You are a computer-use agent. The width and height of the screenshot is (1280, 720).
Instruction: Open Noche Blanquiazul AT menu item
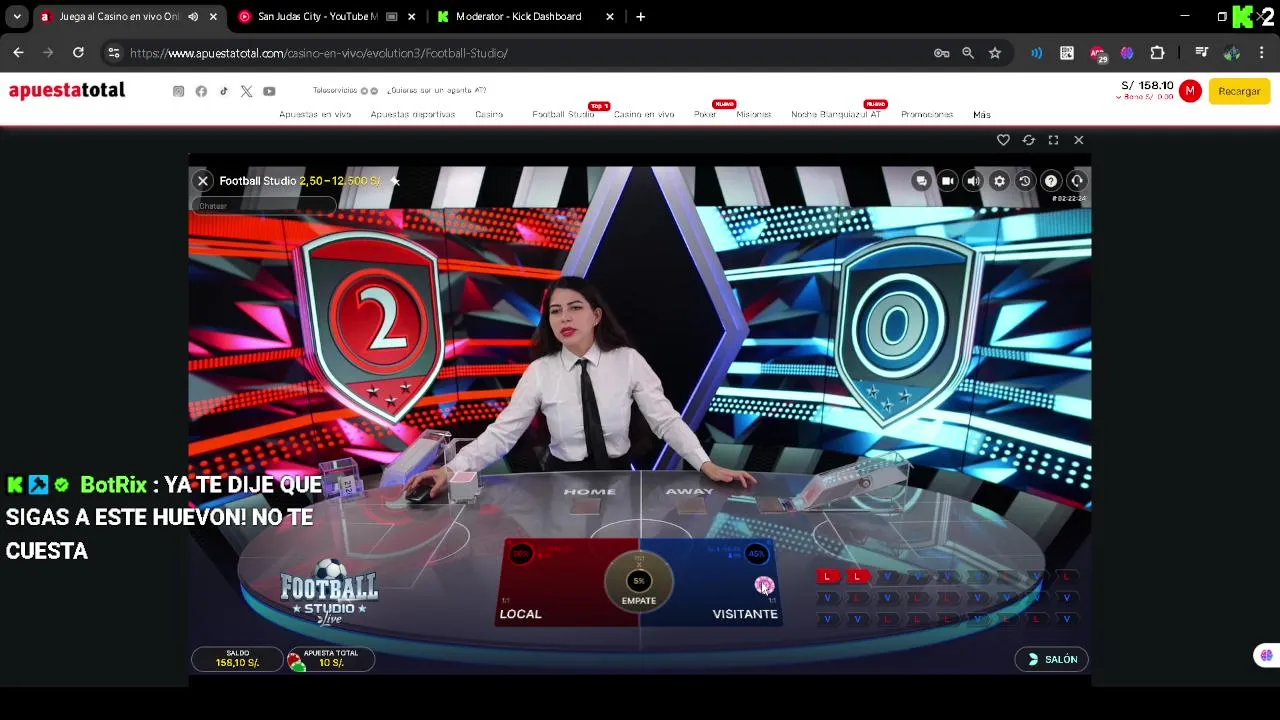[836, 114]
